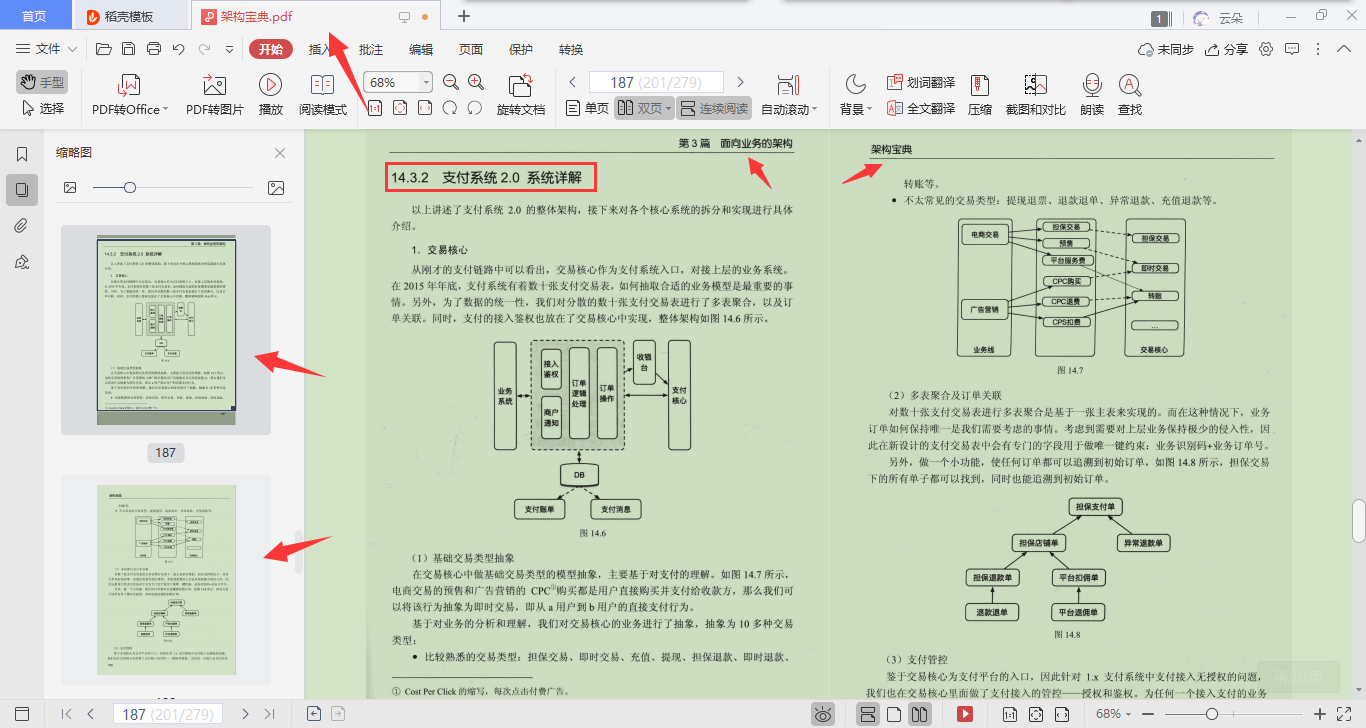
Task: Click the PDF转图片 tool
Action: tap(215, 96)
